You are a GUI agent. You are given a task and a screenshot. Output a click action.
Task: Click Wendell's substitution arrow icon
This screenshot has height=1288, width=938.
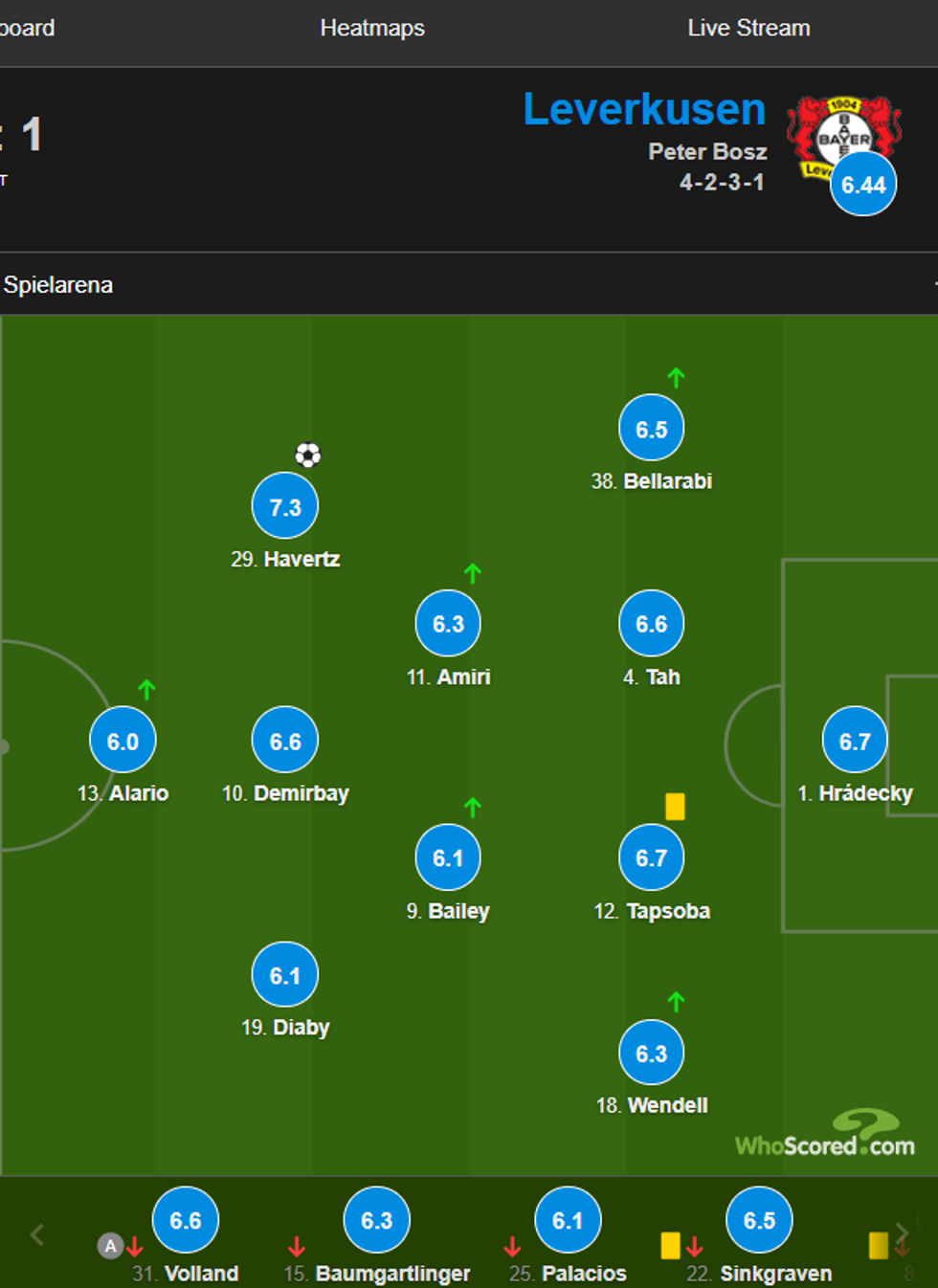pos(676,1002)
